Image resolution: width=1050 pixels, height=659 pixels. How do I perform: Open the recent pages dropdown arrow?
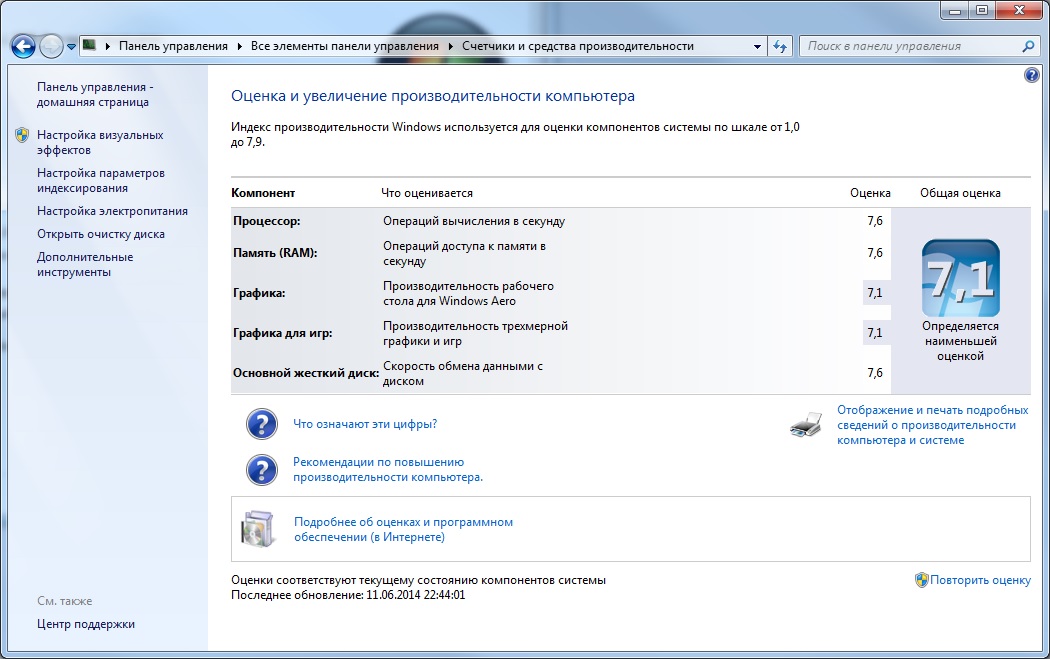pos(71,47)
